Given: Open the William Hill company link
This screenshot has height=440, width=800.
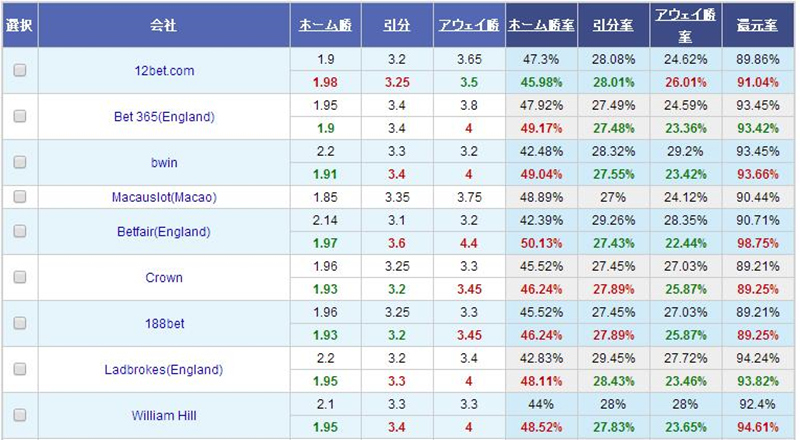Looking at the screenshot, I should tap(164, 415).
